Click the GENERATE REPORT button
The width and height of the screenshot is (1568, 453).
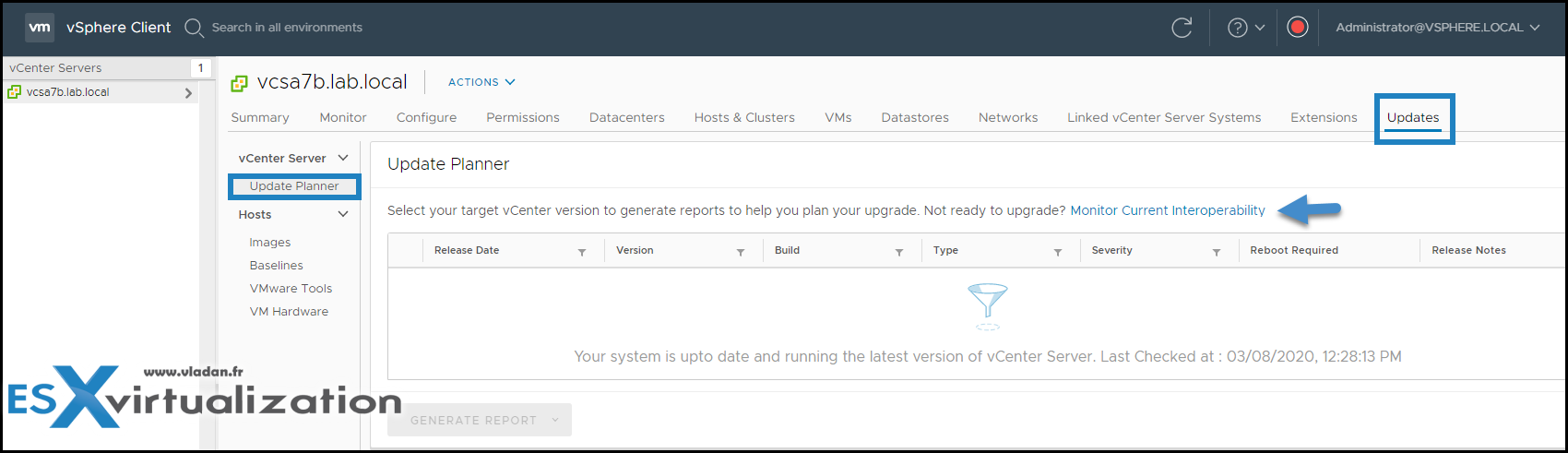click(480, 420)
